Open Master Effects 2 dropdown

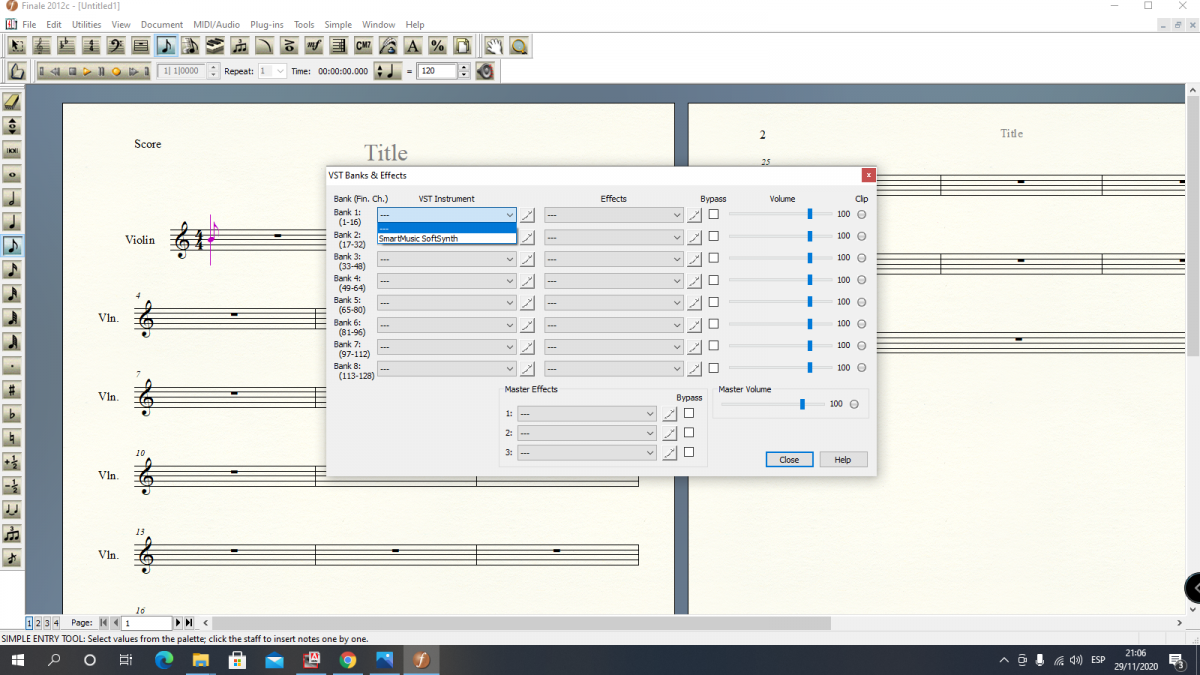[x=587, y=433]
